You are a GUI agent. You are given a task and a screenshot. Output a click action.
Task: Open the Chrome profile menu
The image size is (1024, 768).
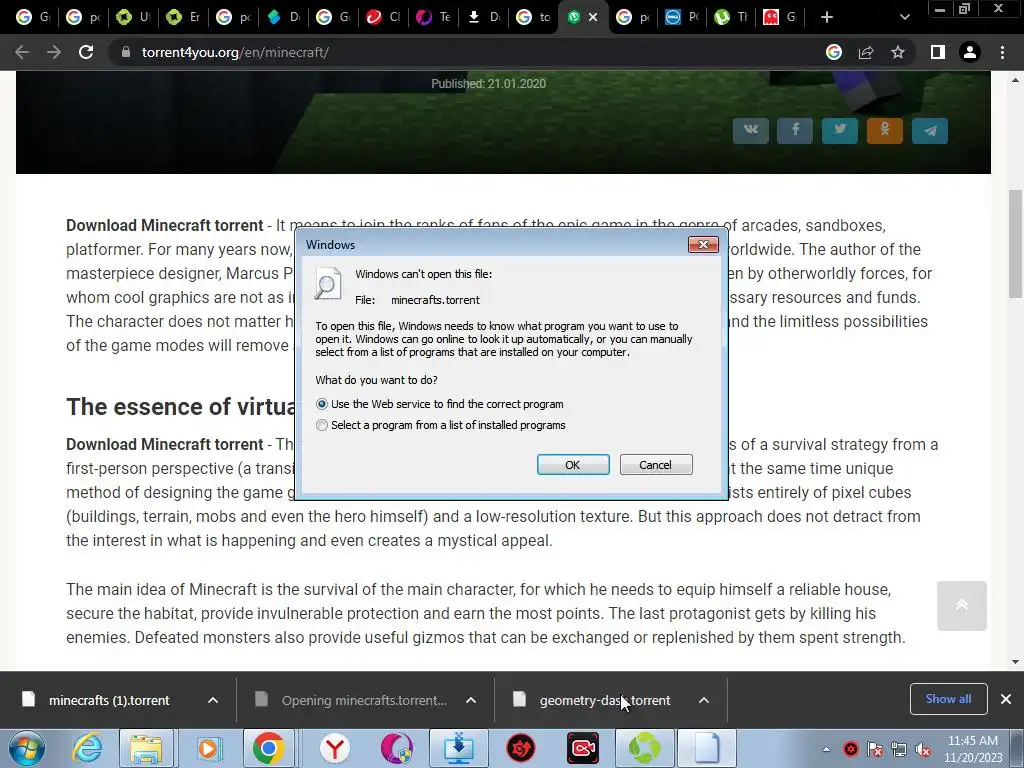970,52
